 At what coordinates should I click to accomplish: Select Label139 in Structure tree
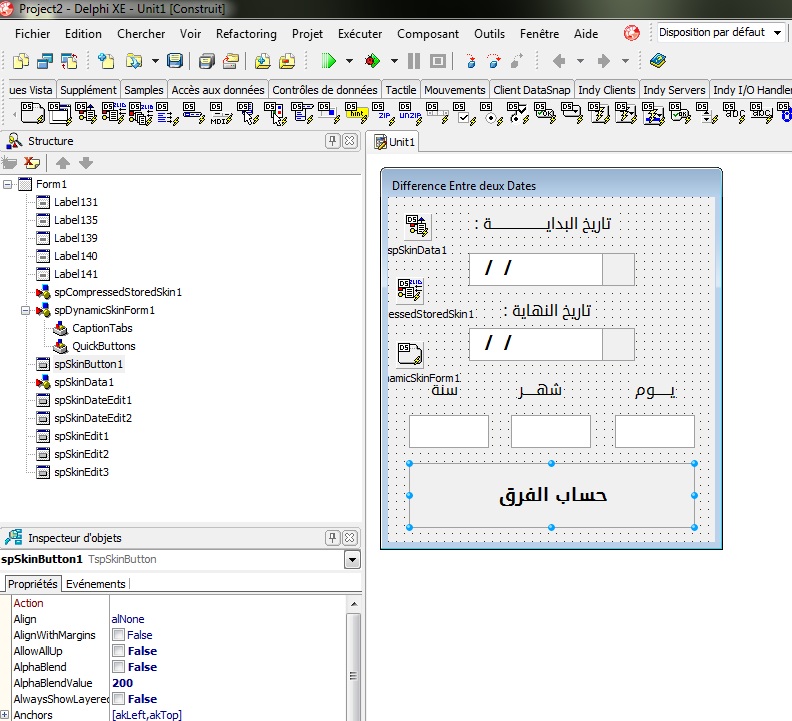click(x=76, y=238)
